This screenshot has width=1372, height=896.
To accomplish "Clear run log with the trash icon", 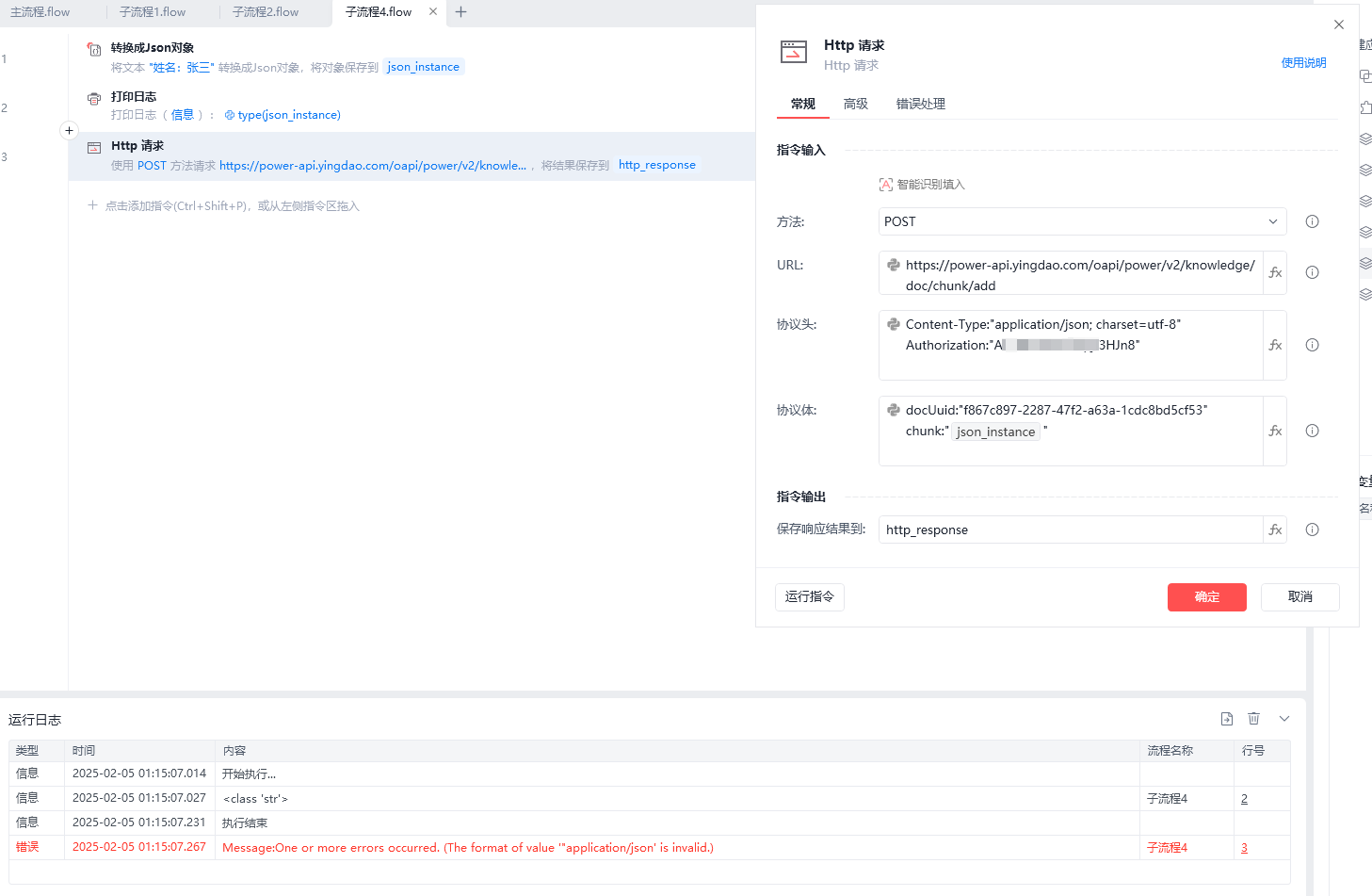I will pyautogui.click(x=1253, y=719).
